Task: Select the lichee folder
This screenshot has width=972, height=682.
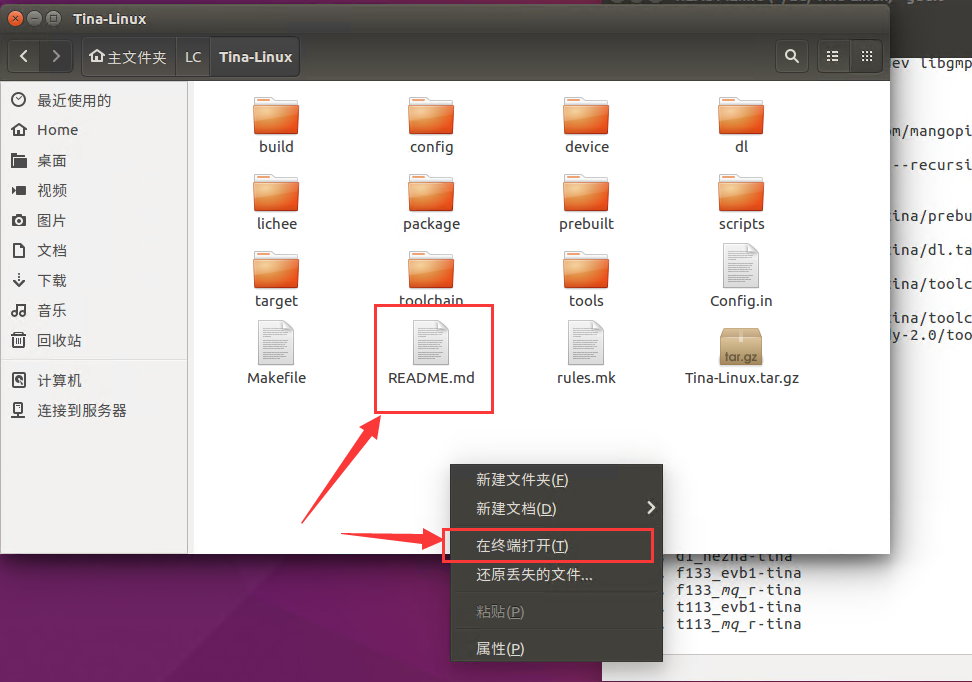Action: tap(276, 203)
